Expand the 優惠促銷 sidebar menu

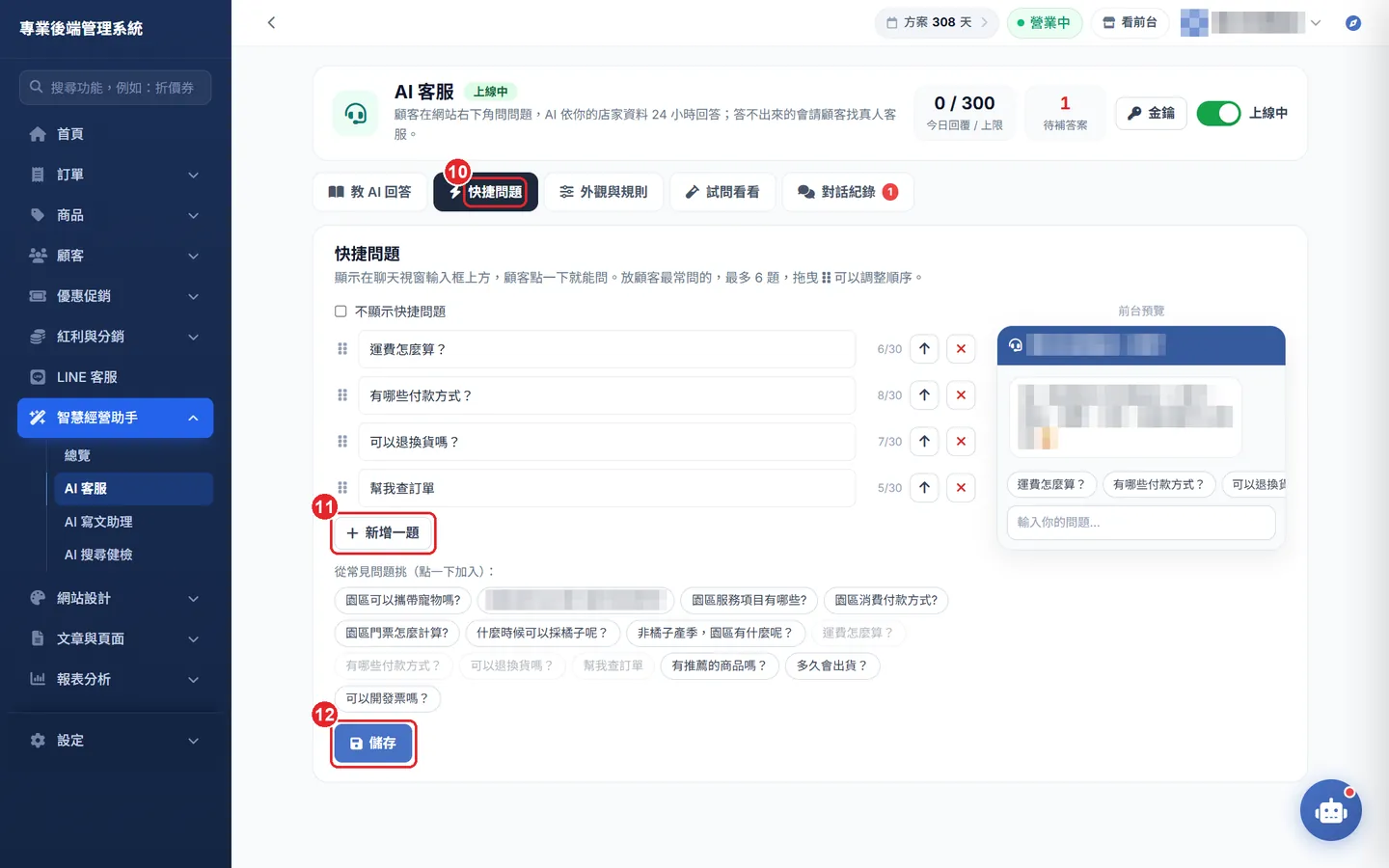(x=116, y=296)
